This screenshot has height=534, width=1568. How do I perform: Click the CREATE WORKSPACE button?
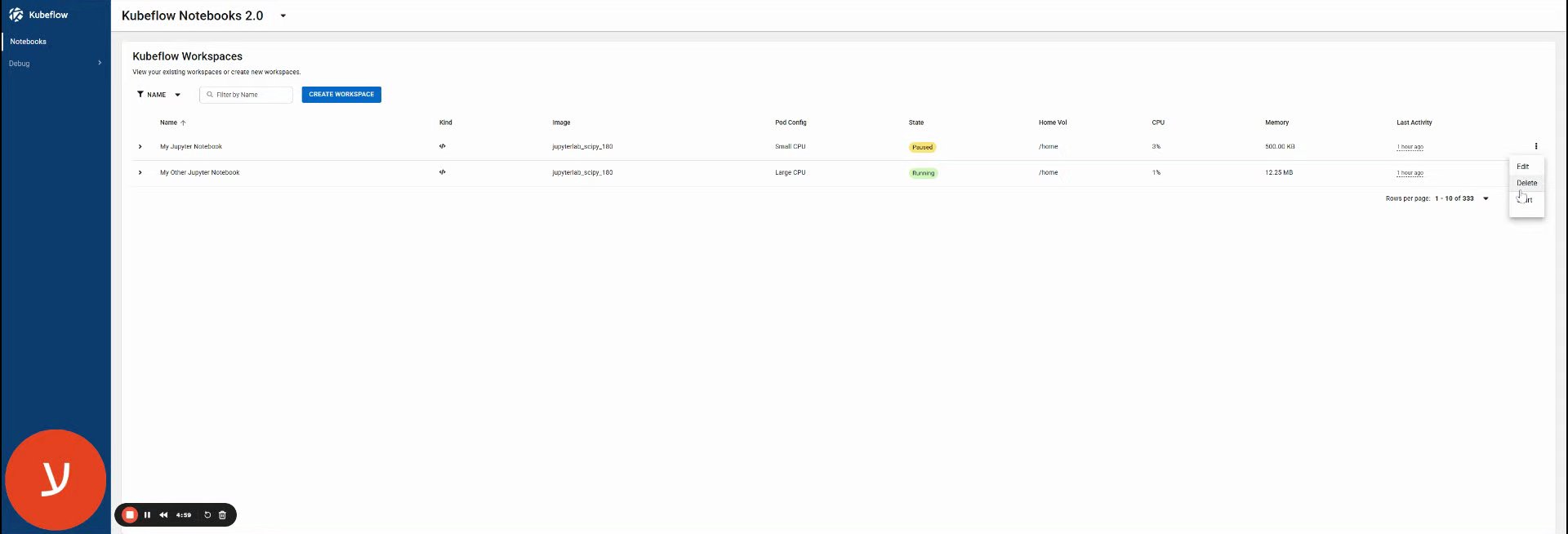pyautogui.click(x=341, y=95)
